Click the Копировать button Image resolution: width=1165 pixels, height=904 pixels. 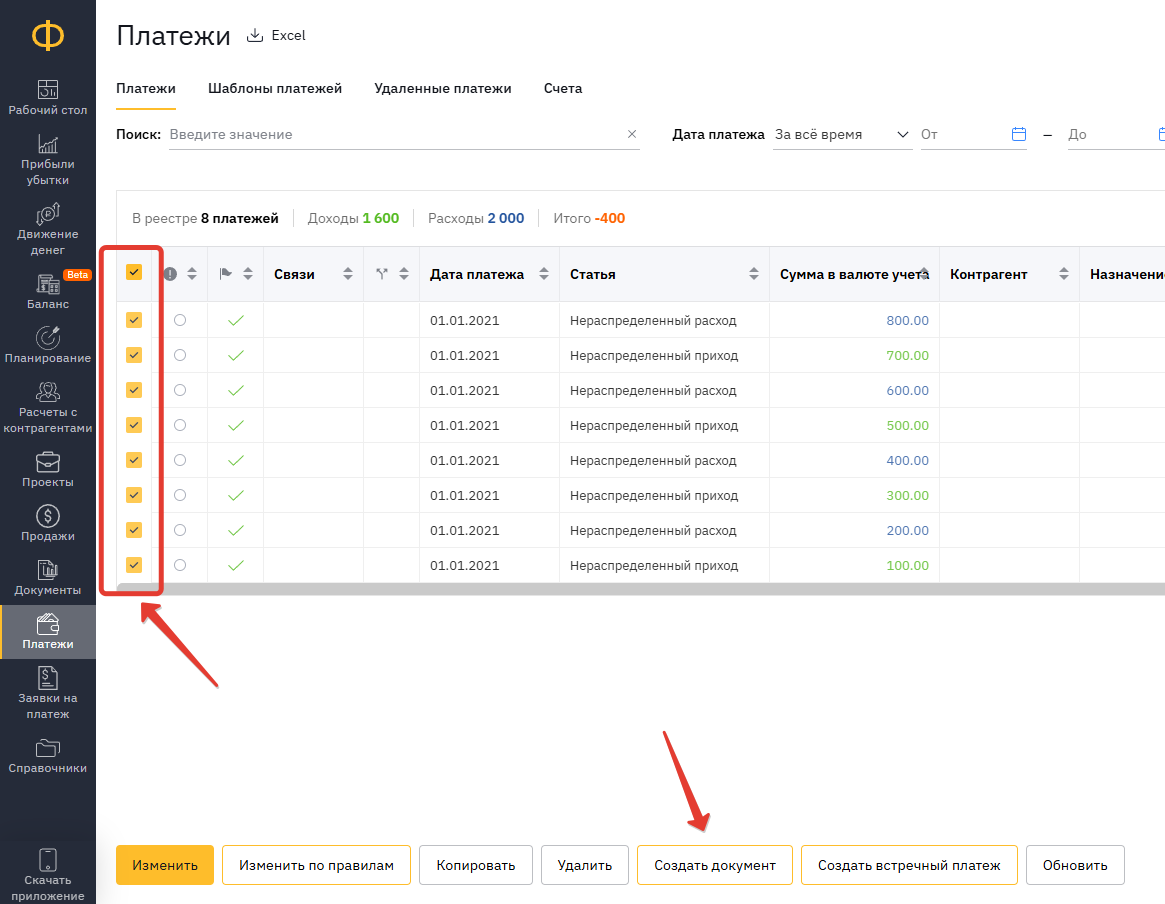[x=476, y=865]
